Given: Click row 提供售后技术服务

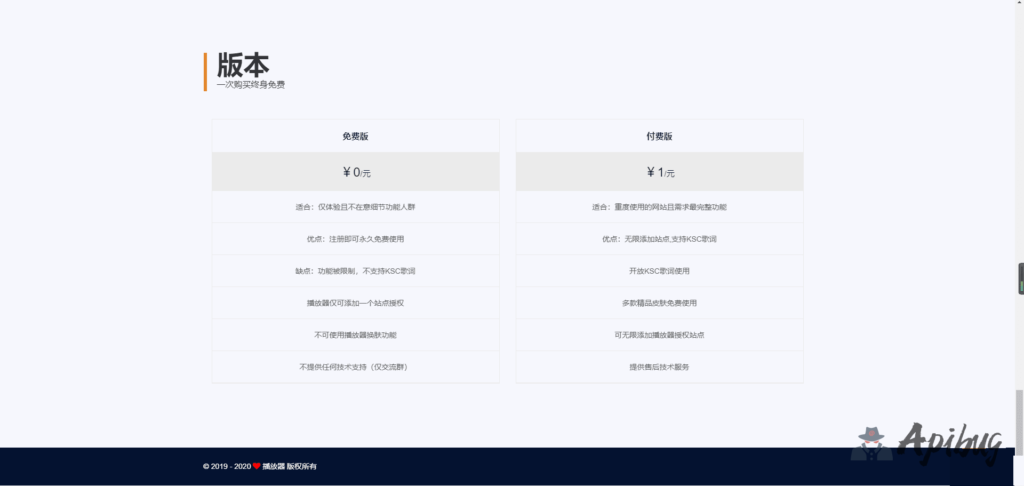Looking at the screenshot, I should point(659,367).
